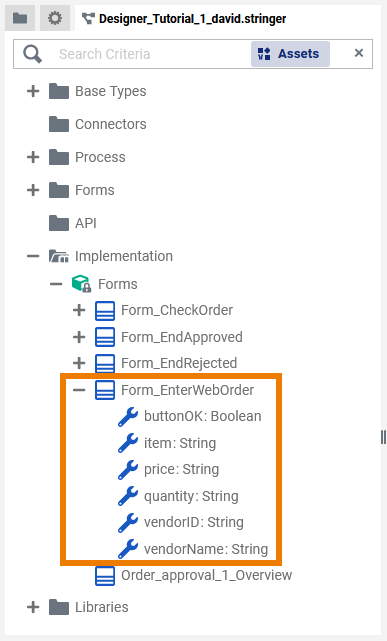
Task: Select the wrench icon for buttonOK
Action: (128, 417)
